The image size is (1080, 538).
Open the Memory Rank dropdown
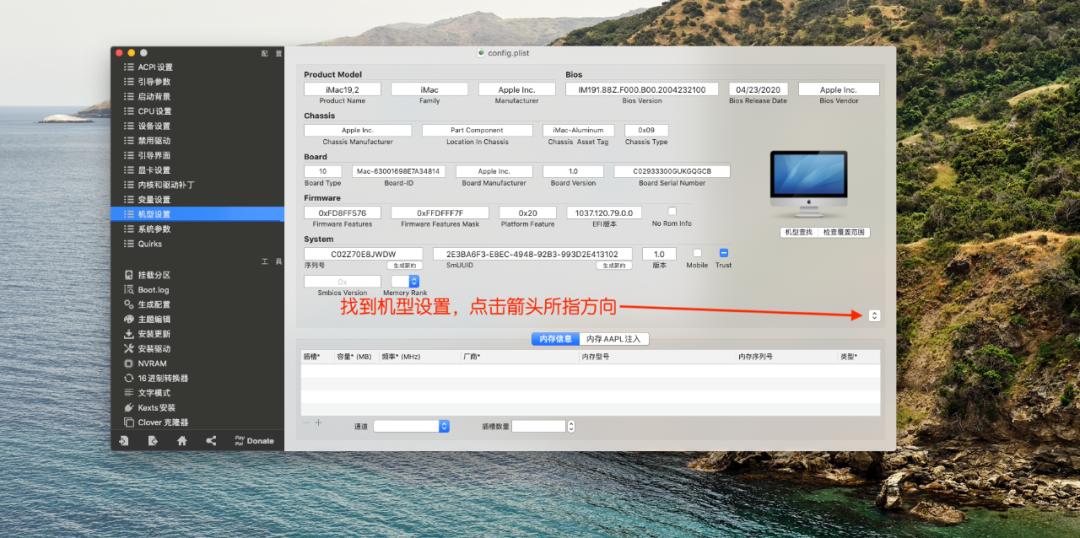(x=405, y=281)
